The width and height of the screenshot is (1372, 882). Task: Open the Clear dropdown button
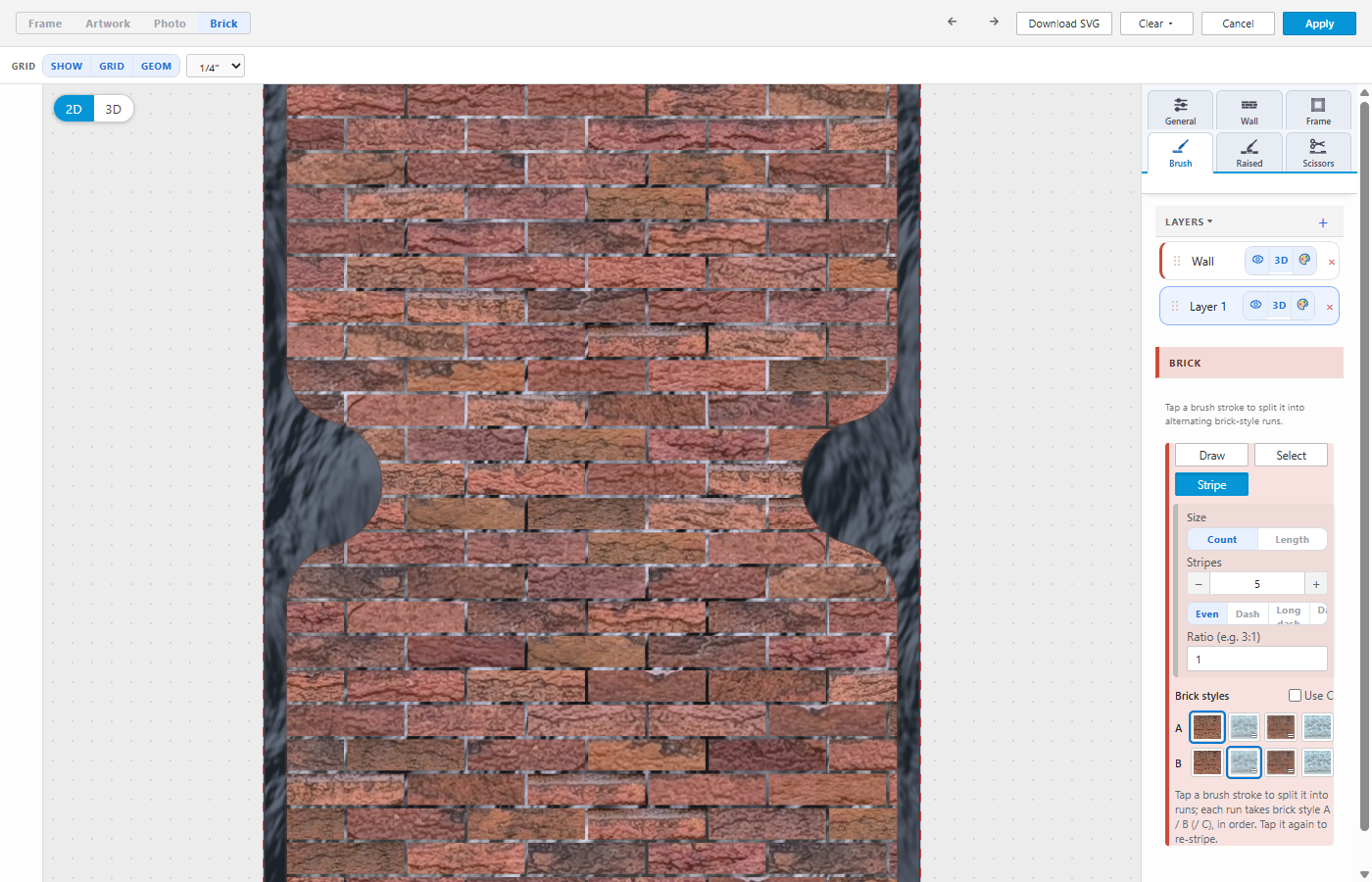click(x=1156, y=24)
